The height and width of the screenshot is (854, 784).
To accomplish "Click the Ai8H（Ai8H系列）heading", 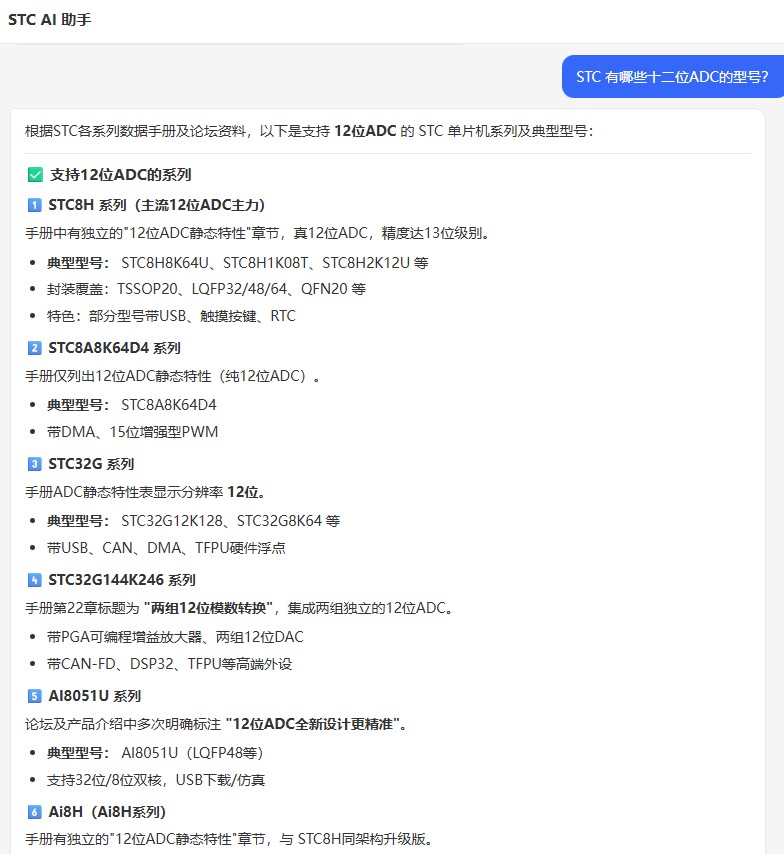I will tap(107, 812).
